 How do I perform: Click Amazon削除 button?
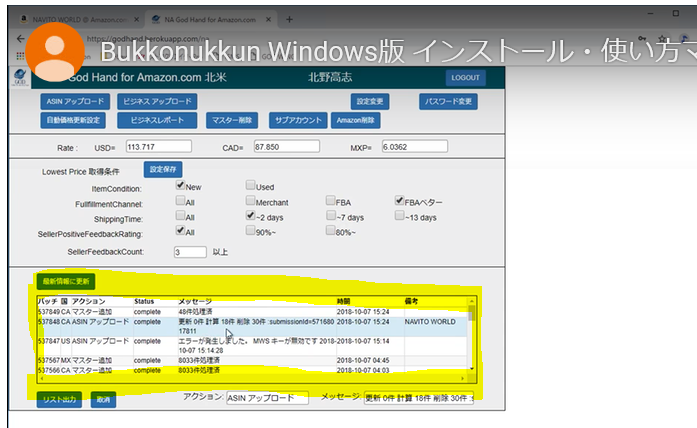pos(356,120)
